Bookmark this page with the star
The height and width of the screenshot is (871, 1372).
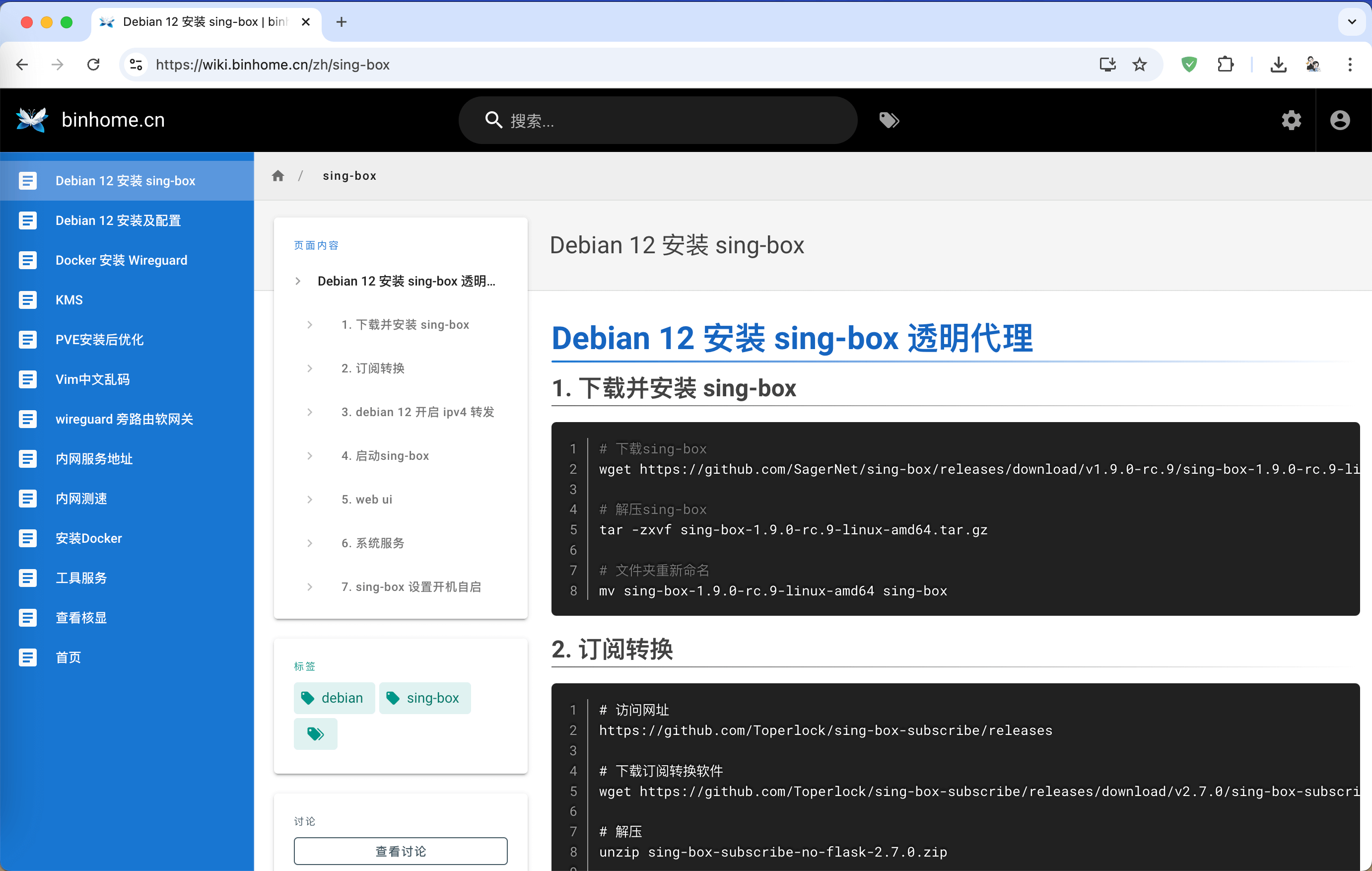click(x=1140, y=65)
